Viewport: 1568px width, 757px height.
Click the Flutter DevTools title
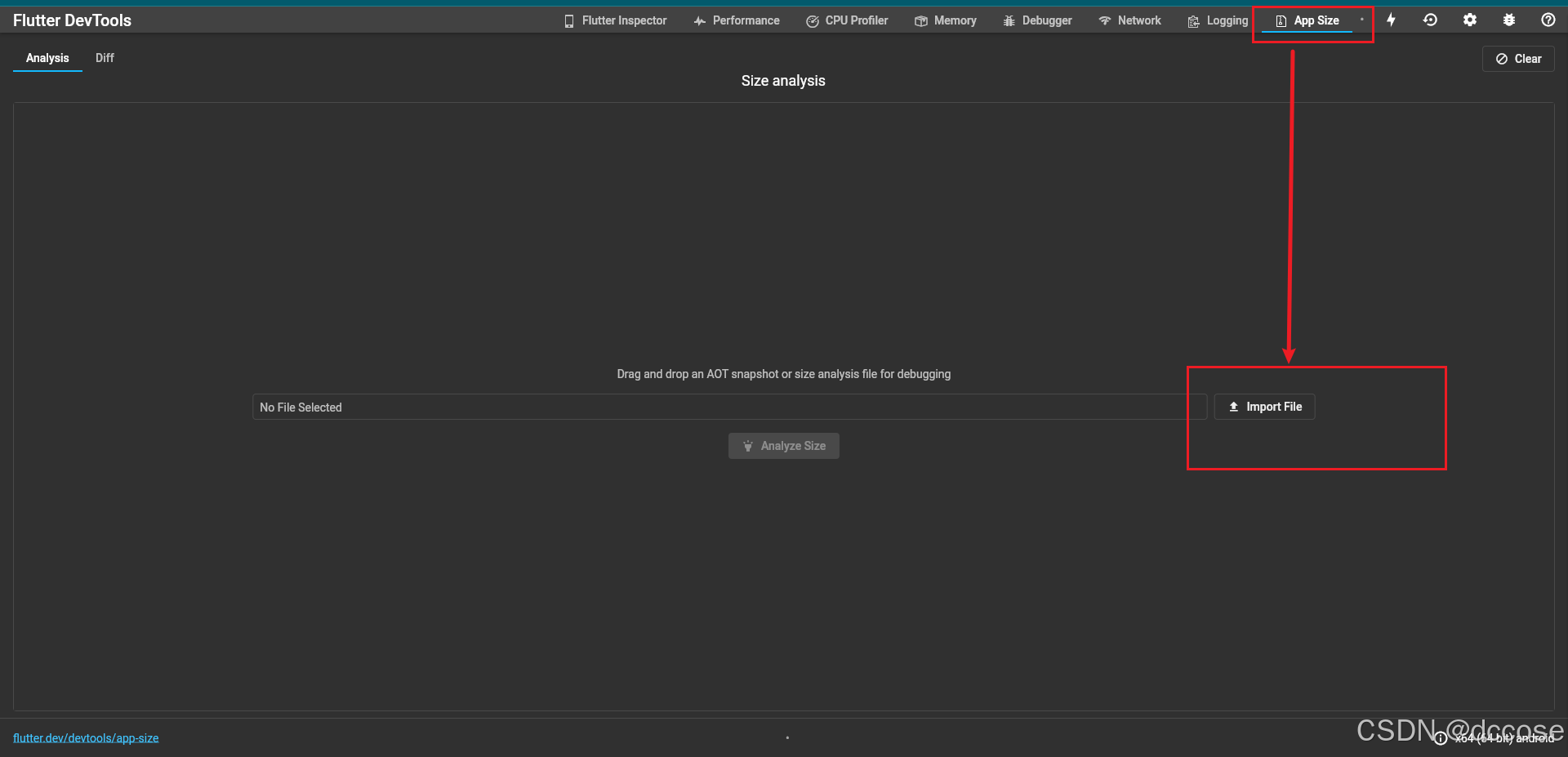tap(72, 20)
